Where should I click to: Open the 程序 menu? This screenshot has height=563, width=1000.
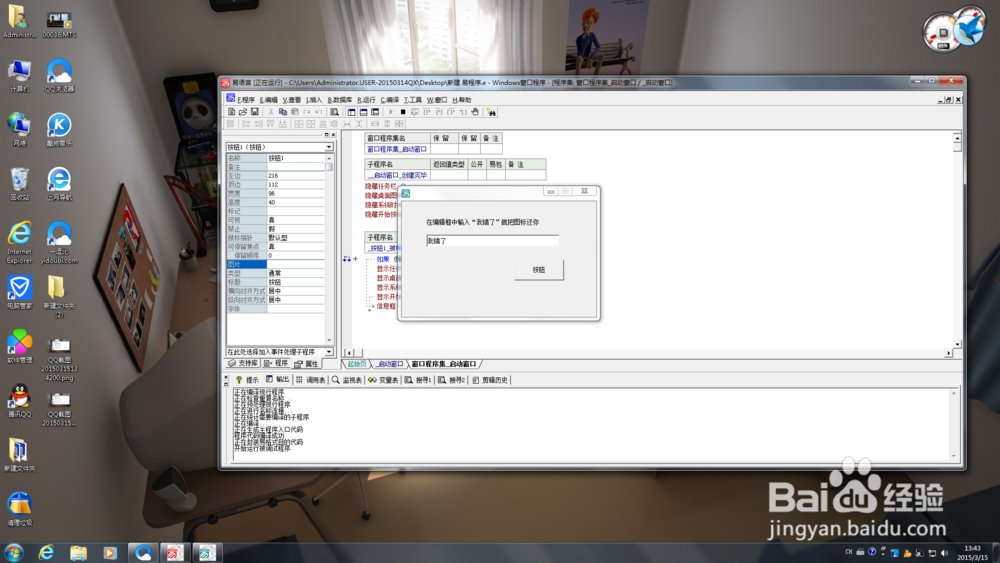pos(246,99)
